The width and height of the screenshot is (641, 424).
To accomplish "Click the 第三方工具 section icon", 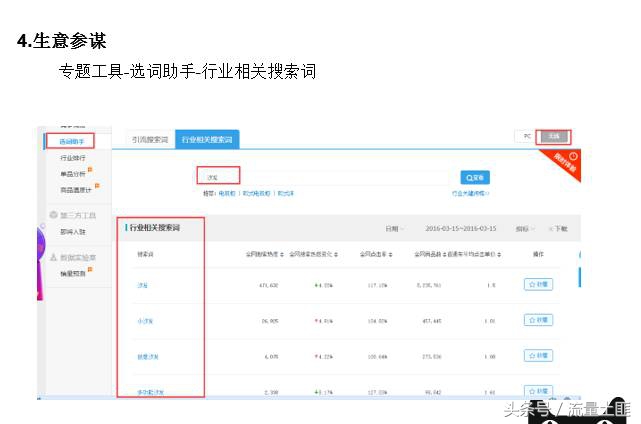I will 53,215.
